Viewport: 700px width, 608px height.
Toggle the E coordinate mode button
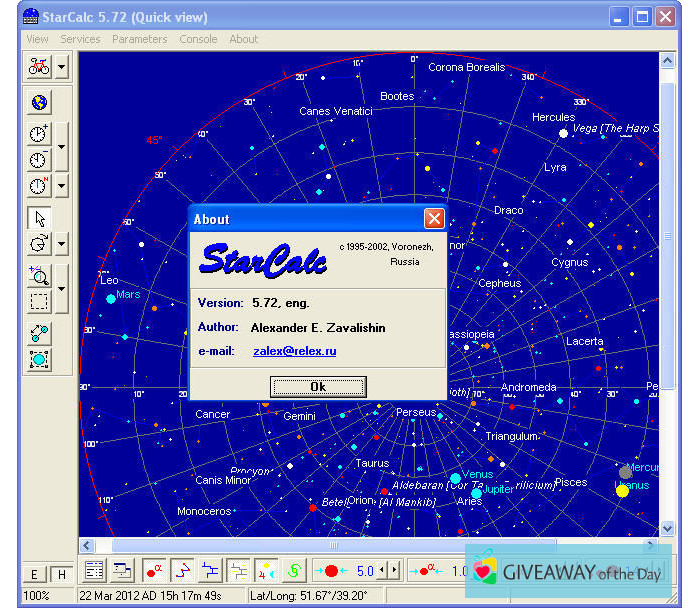34,574
